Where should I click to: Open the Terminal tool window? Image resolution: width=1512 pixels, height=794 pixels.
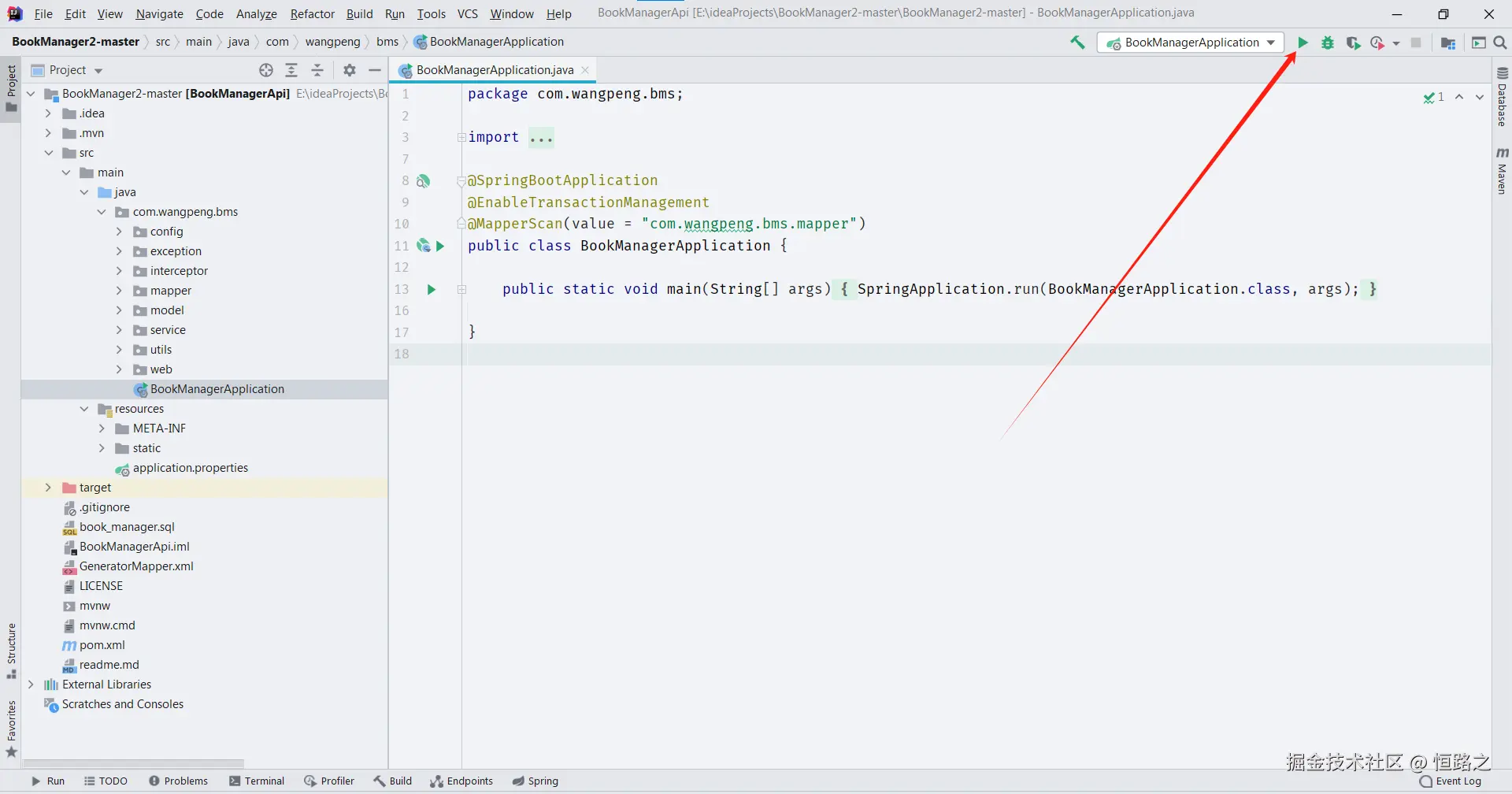pos(257,781)
